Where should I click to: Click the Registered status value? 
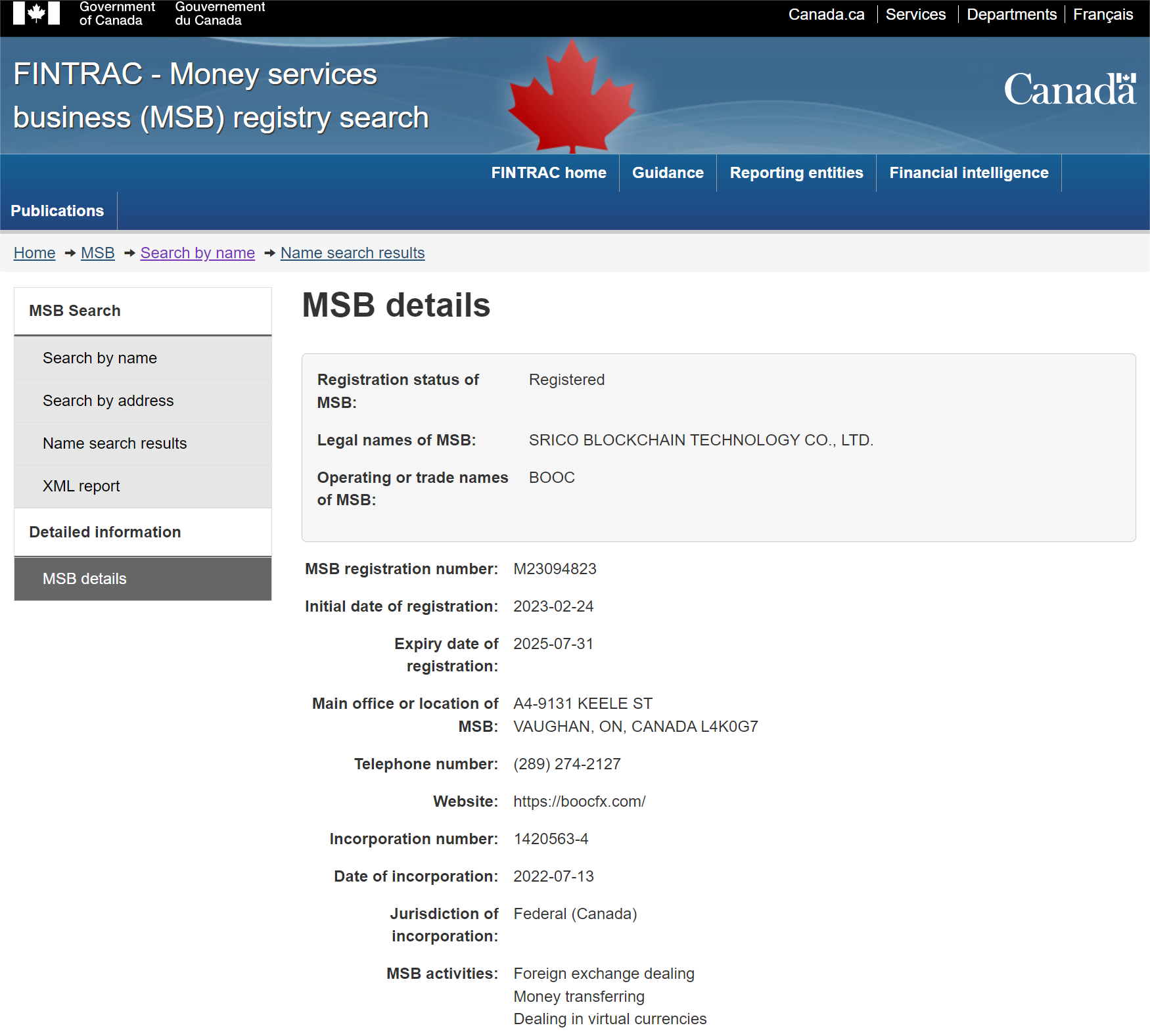(x=566, y=380)
